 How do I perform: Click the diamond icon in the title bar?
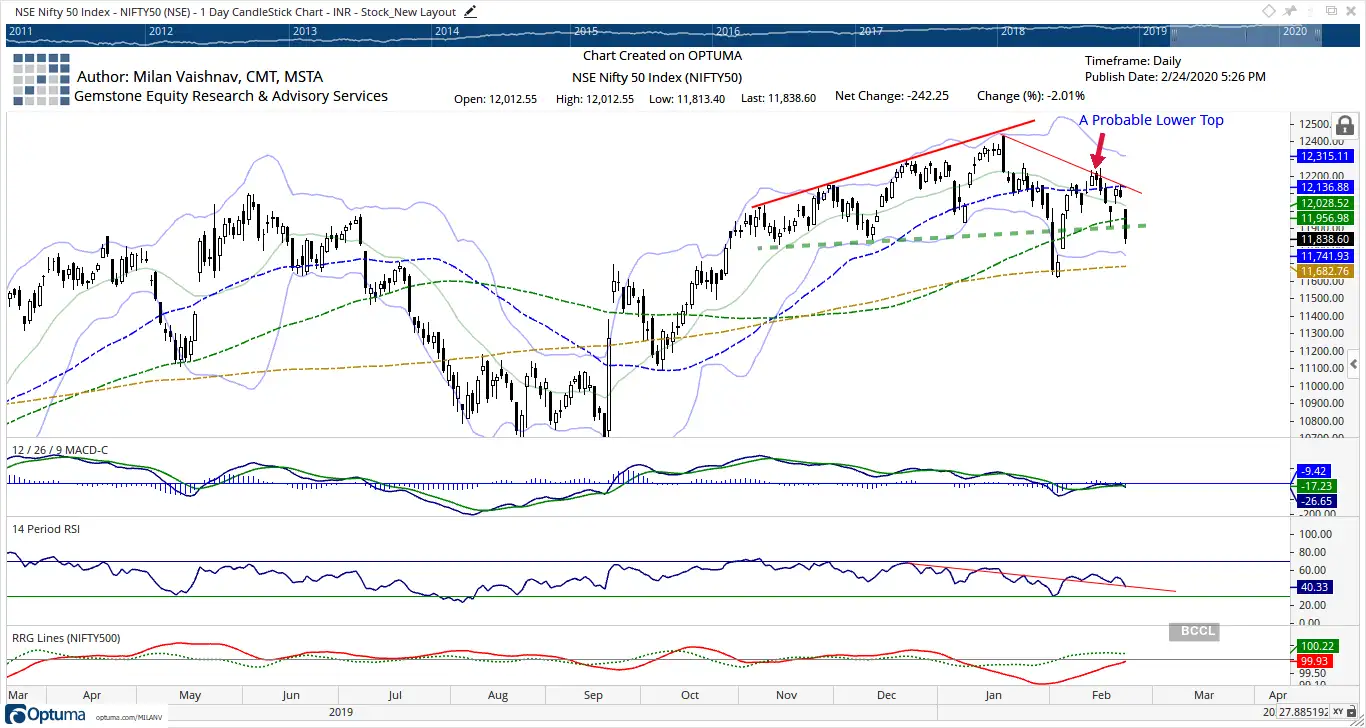1269,11
